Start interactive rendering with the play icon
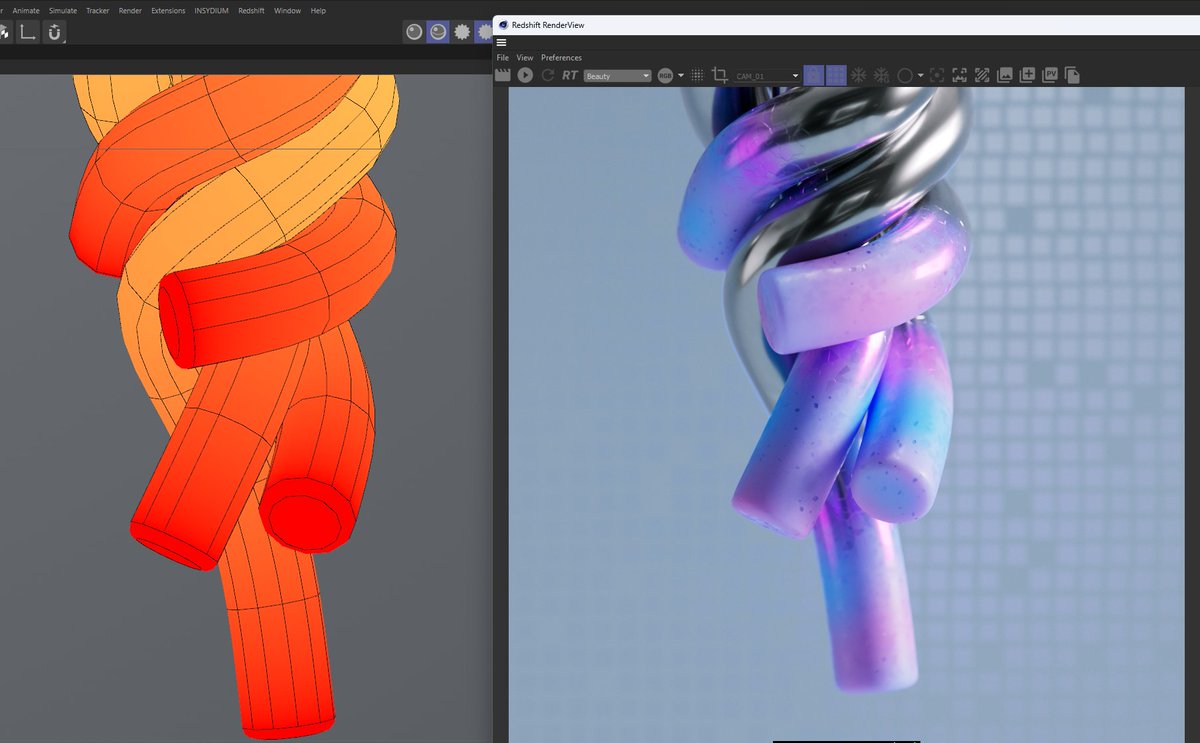 [x=525, y=75]
